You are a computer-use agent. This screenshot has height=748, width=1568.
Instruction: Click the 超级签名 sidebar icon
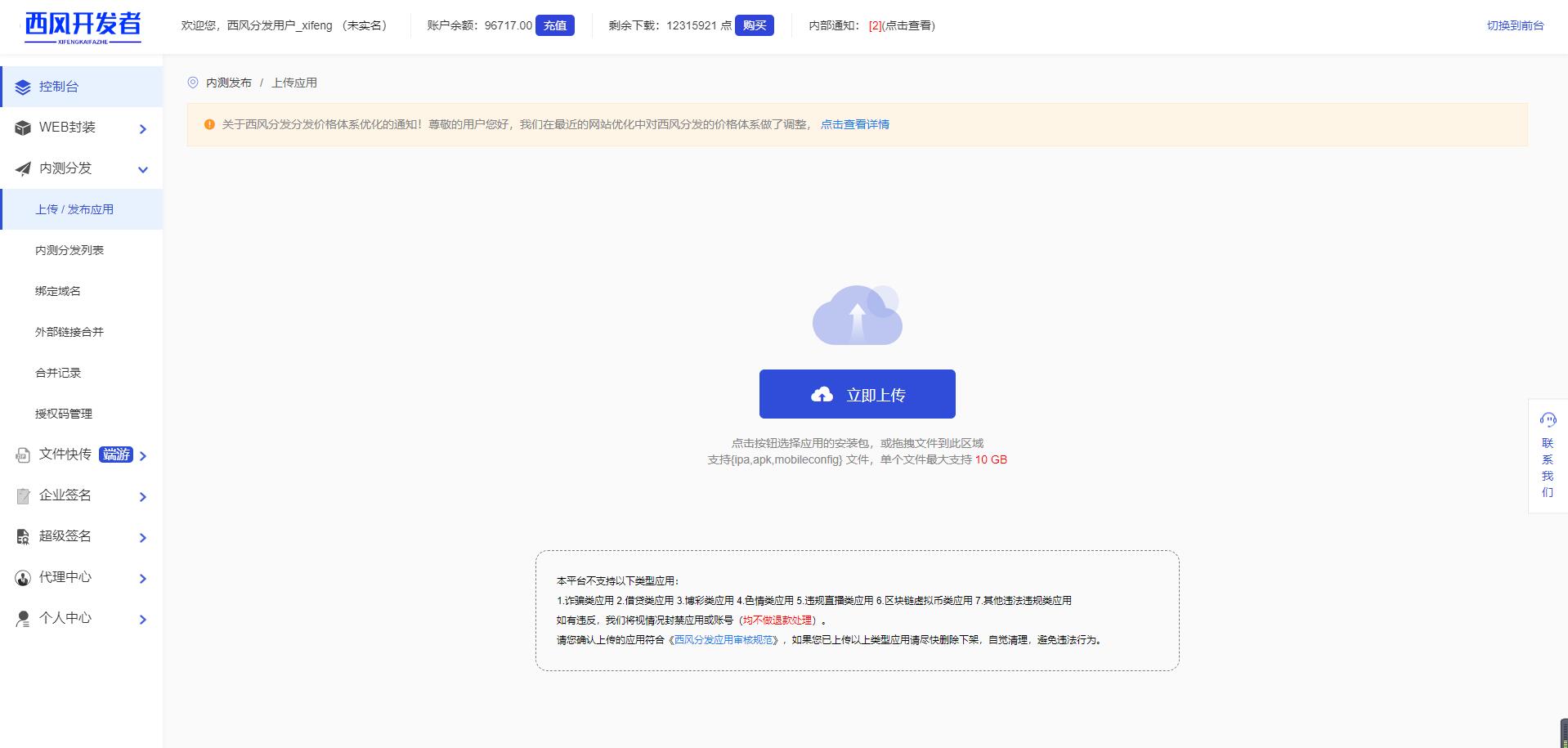click(23, 537)
